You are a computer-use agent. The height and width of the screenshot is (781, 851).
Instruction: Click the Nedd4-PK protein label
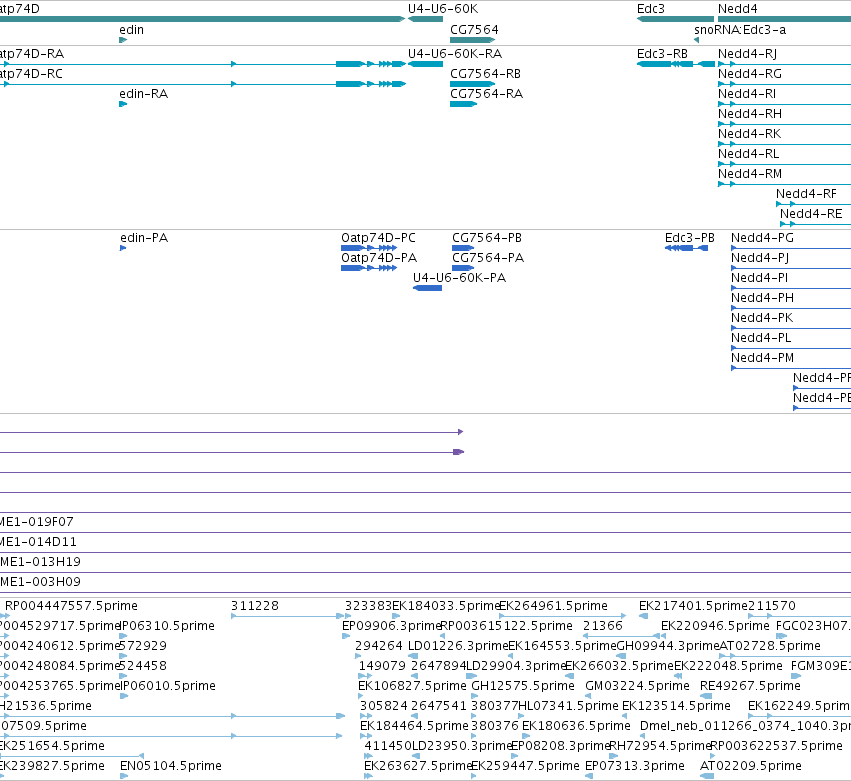[x=761, y=318]
